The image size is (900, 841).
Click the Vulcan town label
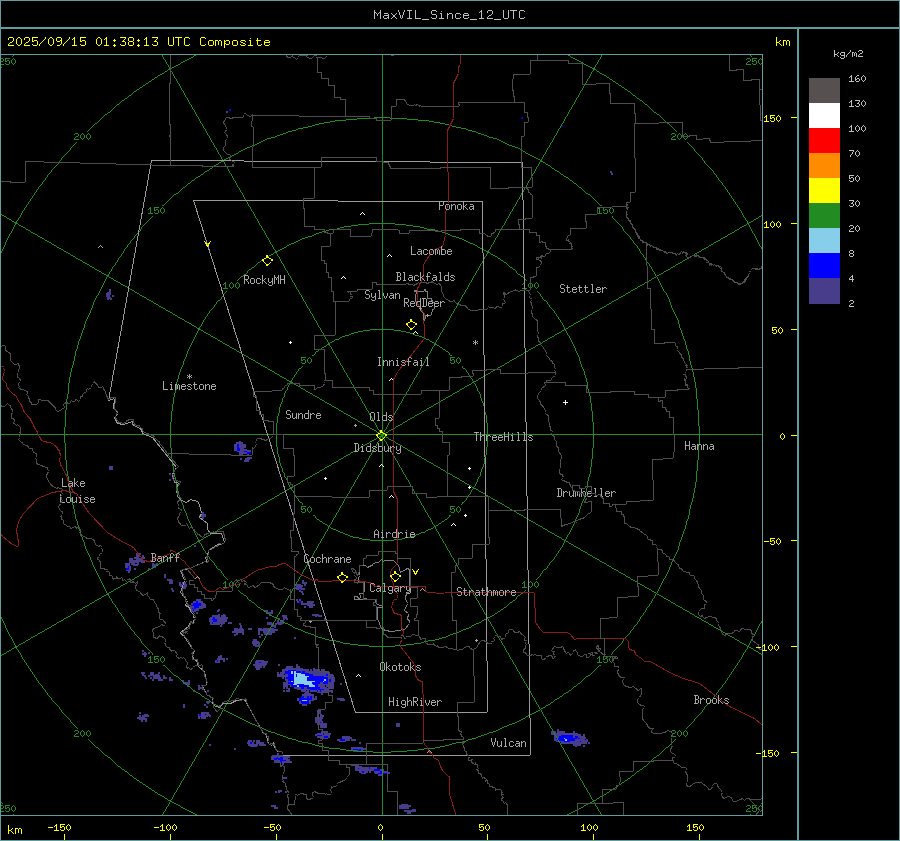[508, 743]
